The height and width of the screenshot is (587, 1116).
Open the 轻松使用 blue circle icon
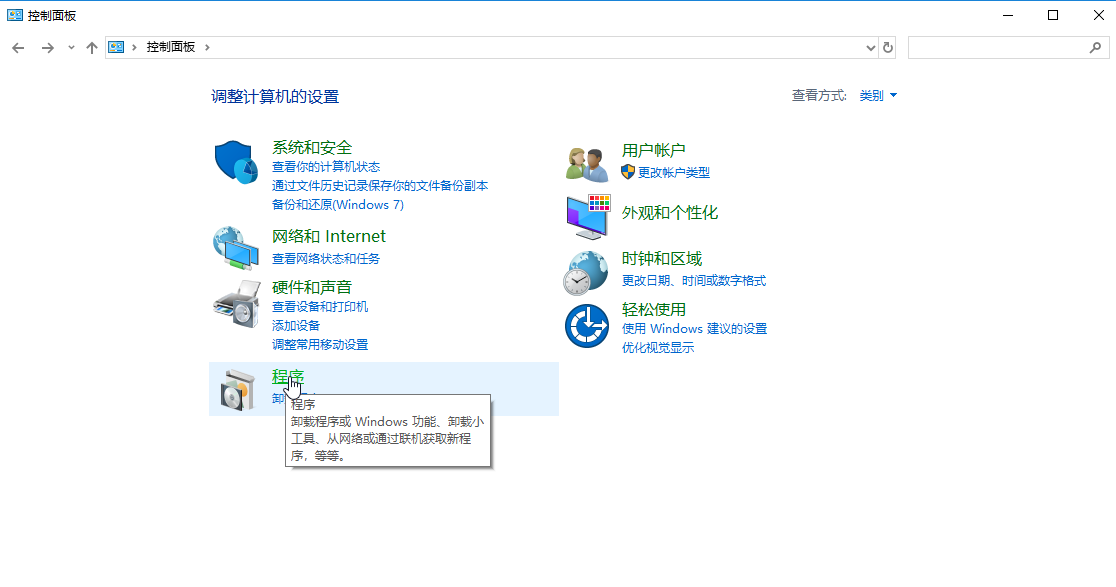[x=586, y=326]
